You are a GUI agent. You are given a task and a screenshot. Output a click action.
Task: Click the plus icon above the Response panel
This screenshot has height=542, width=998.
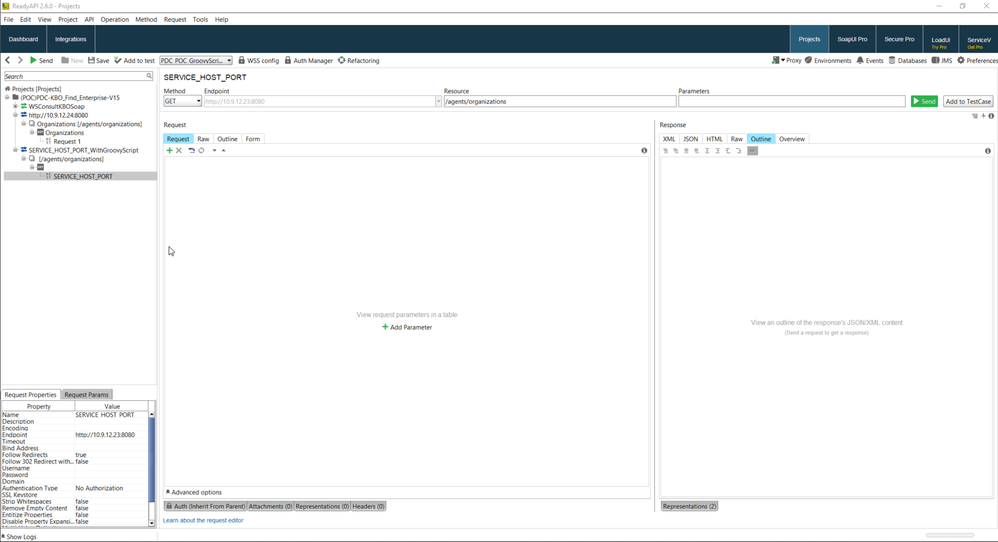(983, 116)
